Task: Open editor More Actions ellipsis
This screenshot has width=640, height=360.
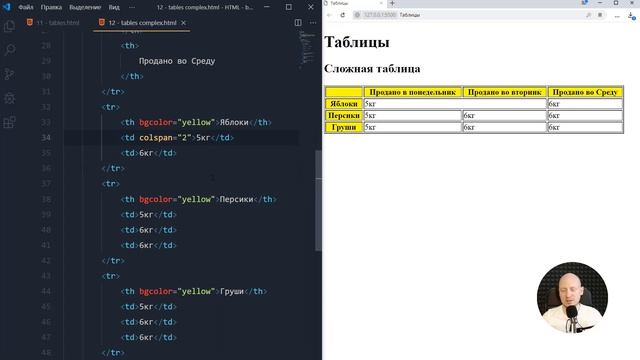Action: pyautogui.click(x=313, y=23)
